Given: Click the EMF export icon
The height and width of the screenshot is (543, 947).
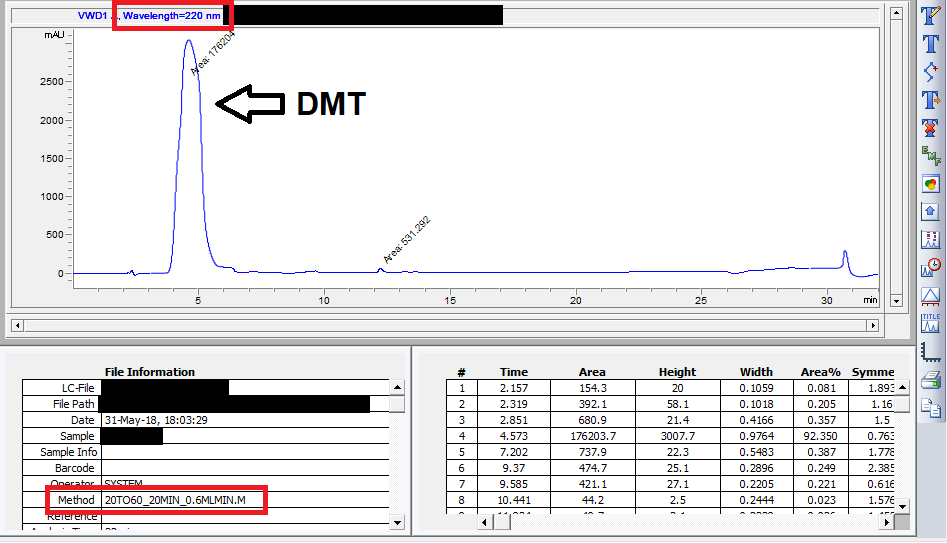Looking at the screenshot, I should tap(931, 156).
